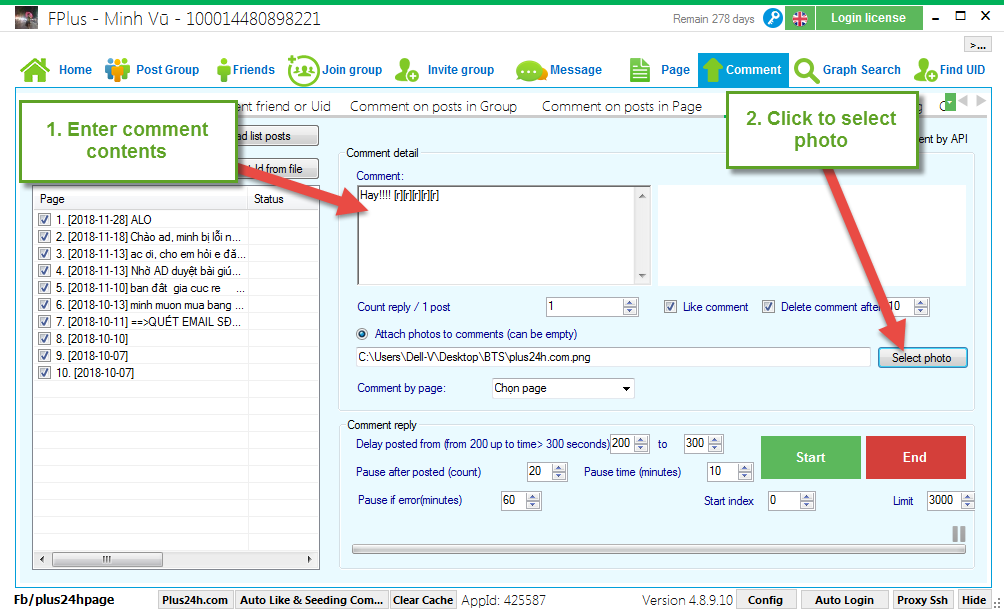Toggle checkbox for post 4 'Nhờ AD duyệt bài'
Viewport: 1004px width, 612px height.
click(x=44, y=271)
